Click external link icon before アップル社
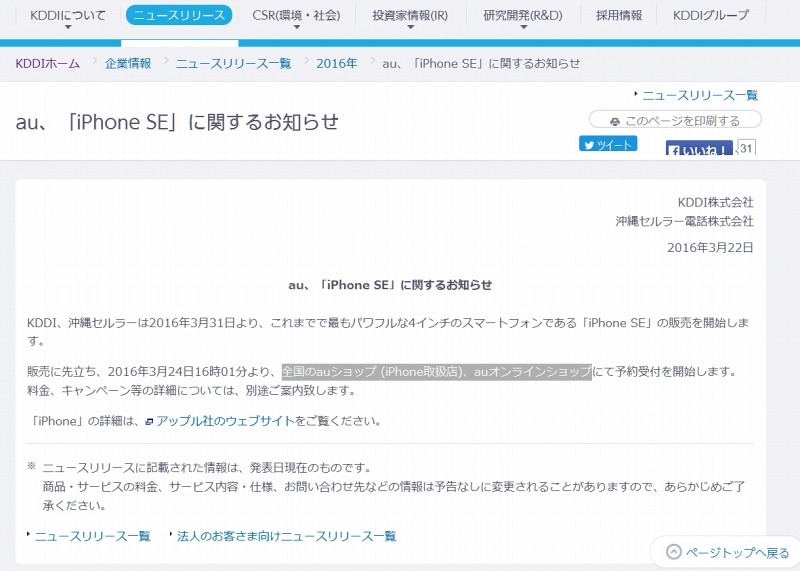The height and width of the screenshot is (571, 800). (149, 422)
